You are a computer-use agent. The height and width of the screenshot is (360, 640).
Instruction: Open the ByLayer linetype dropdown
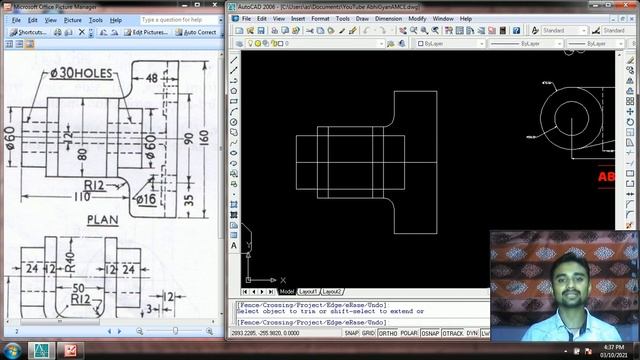559,43
